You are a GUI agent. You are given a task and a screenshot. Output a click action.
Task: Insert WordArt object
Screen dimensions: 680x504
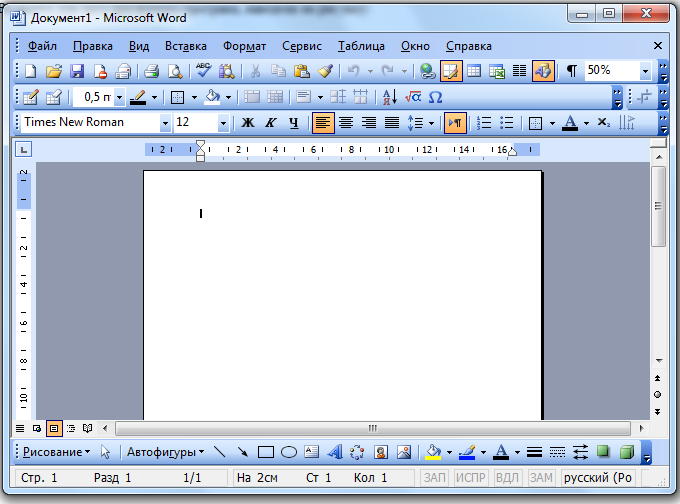point(335,452)
